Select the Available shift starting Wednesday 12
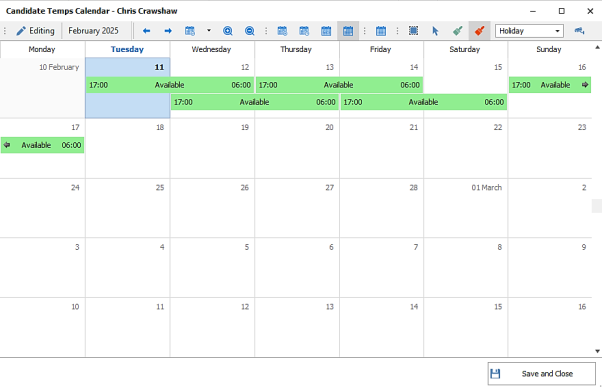602x388 pixels. tap(255, 102)
